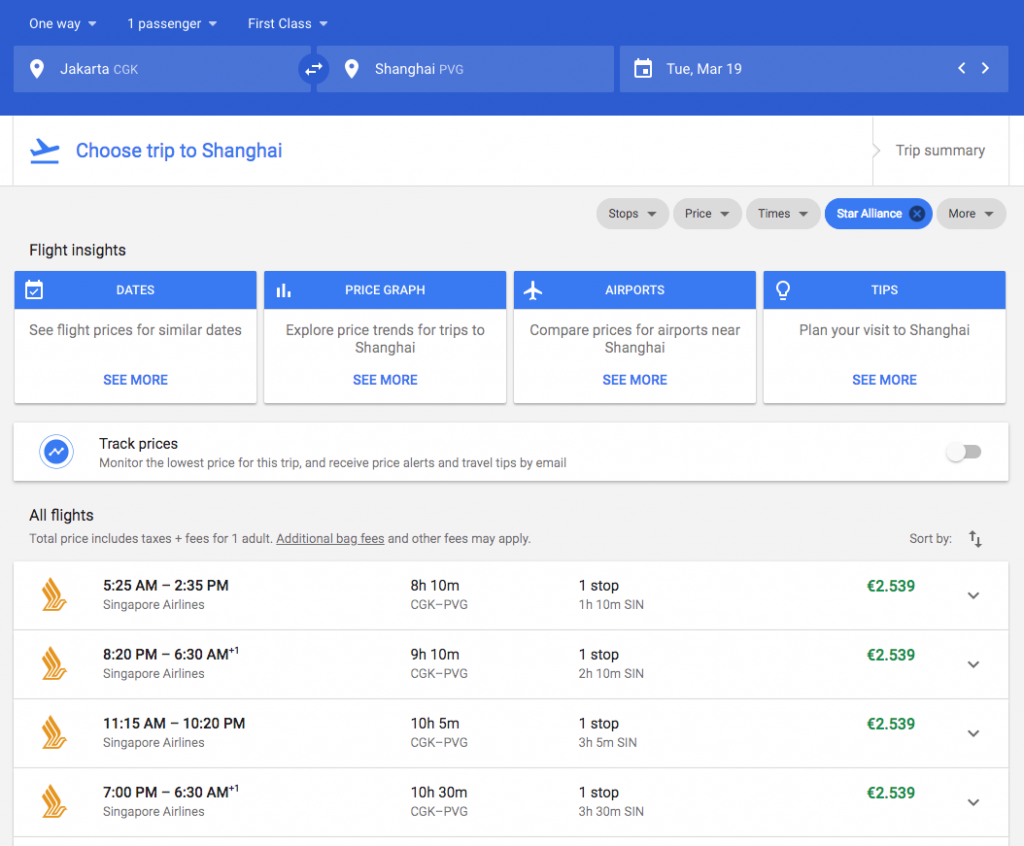Click the 3h 5m SIN layover text
1024x846 pixels.
607,743
